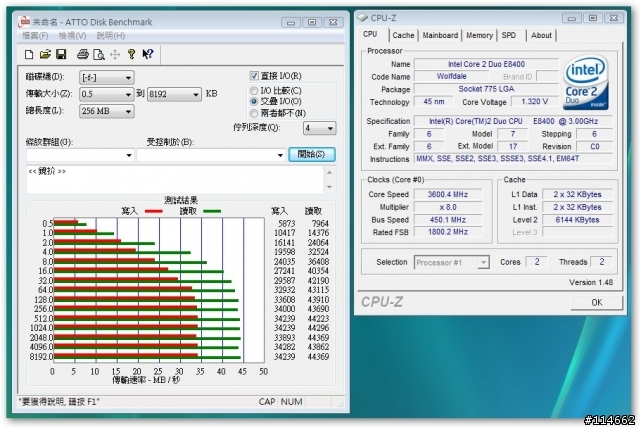Click the 開始(S) start button
Image resolution: width=640 pixels, height=428 pixels.
[x=312, y=154]
